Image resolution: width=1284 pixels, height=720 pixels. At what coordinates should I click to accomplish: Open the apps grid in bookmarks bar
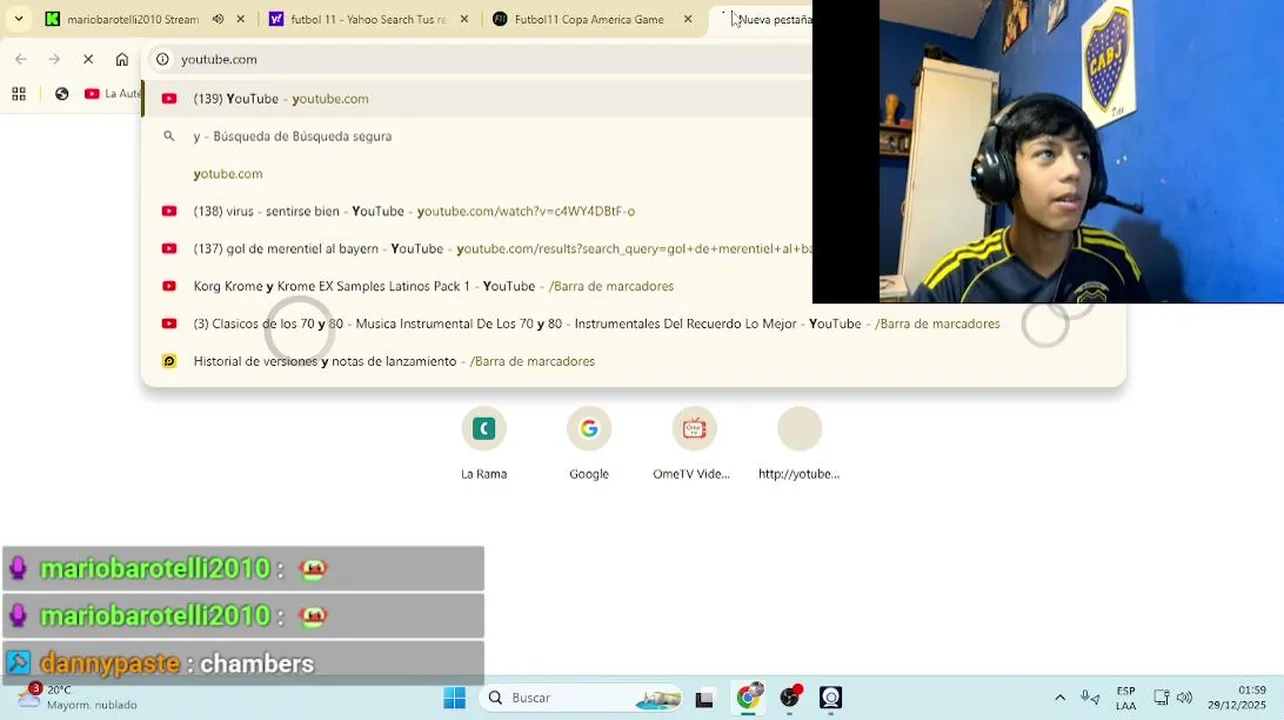pos(18,94)
